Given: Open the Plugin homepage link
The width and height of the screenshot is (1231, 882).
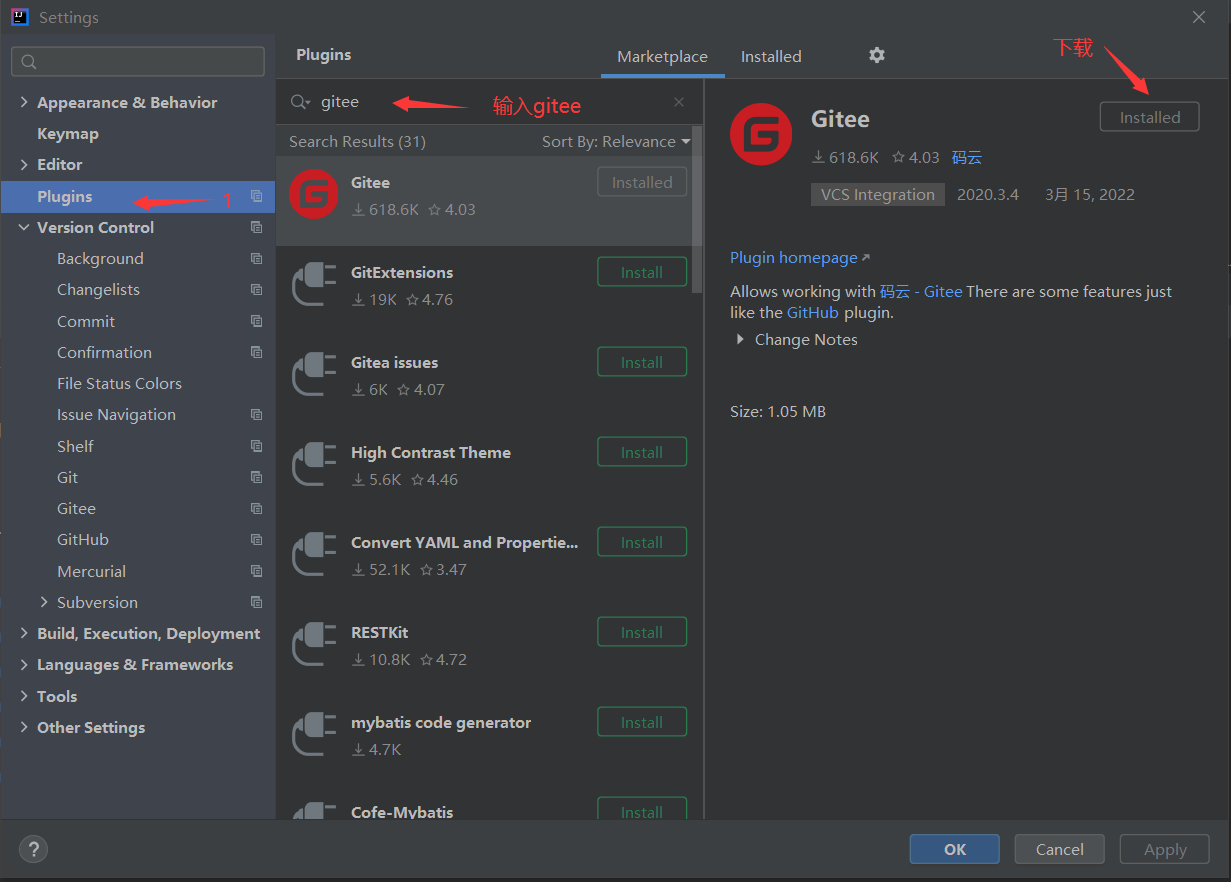Looking at the screenshot, I should pos(800,257).
